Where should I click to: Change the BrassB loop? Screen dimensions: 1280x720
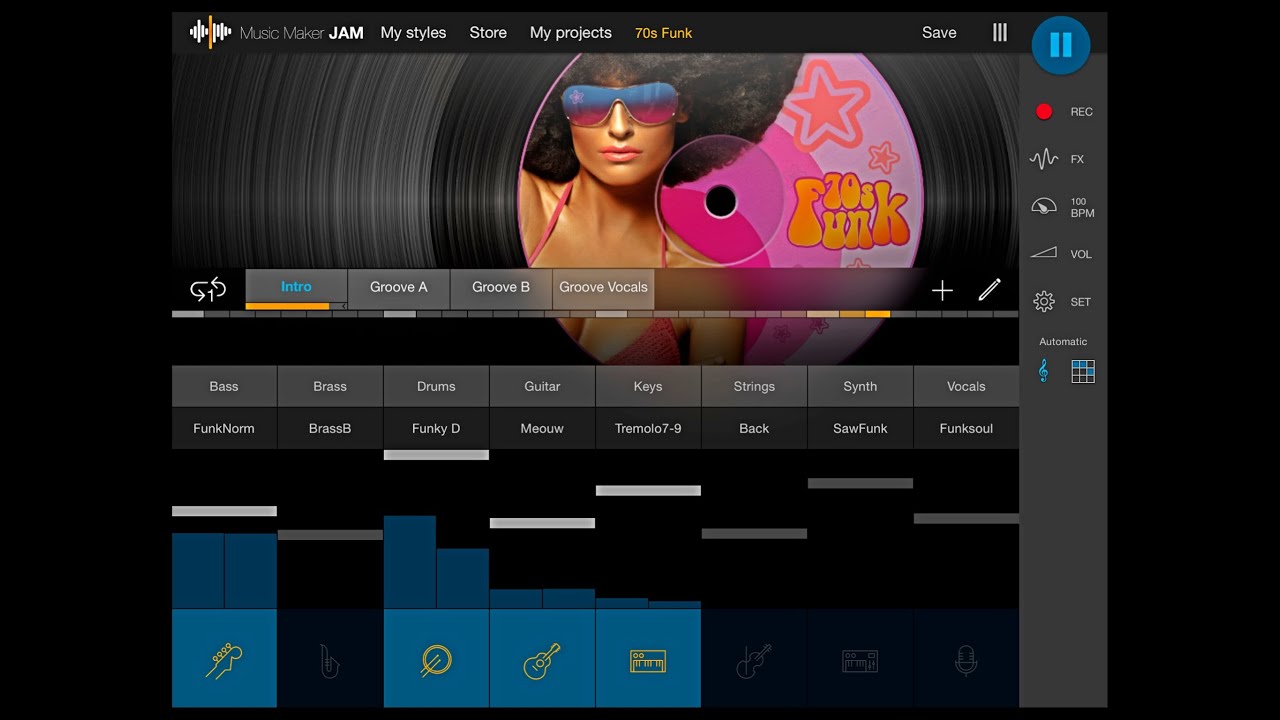tap(330, 428)
